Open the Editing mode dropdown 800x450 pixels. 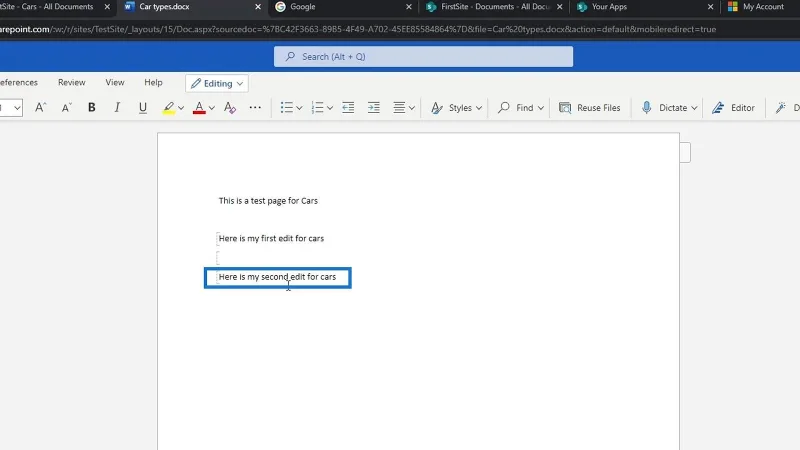(x=217, y=84)
